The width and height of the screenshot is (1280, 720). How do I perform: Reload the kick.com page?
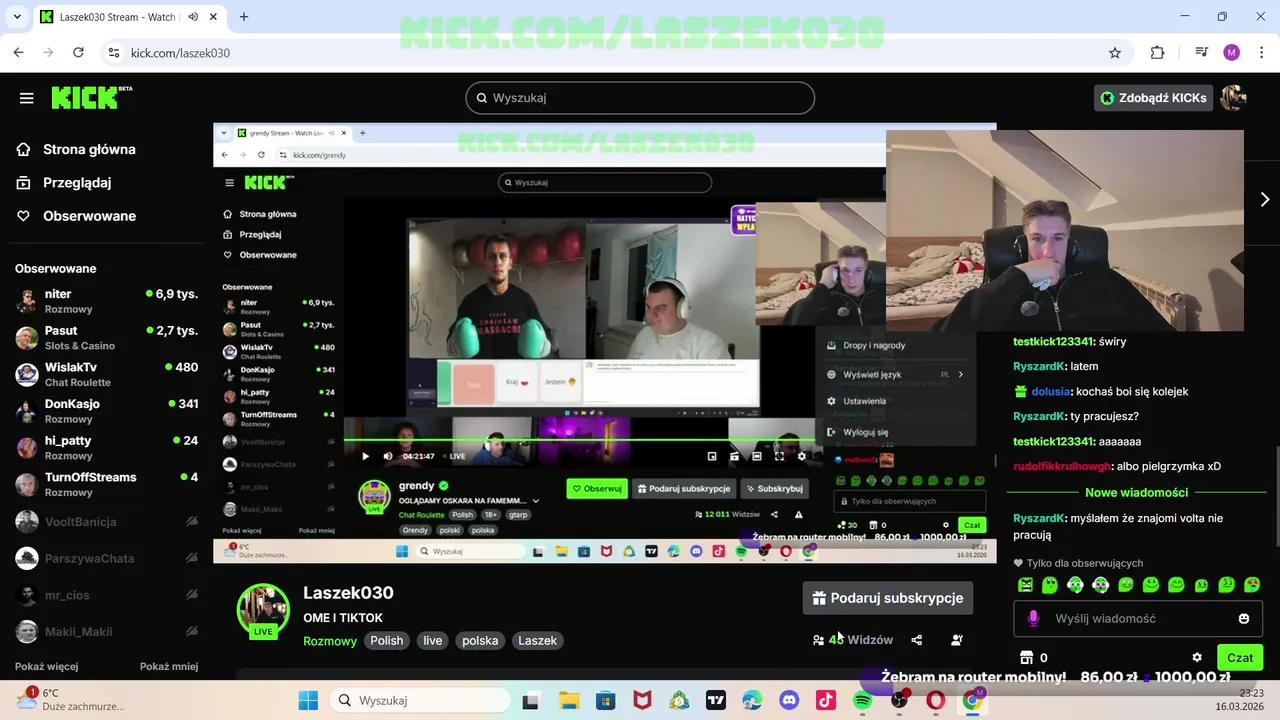pyautogui.click(x=78, y=52)
